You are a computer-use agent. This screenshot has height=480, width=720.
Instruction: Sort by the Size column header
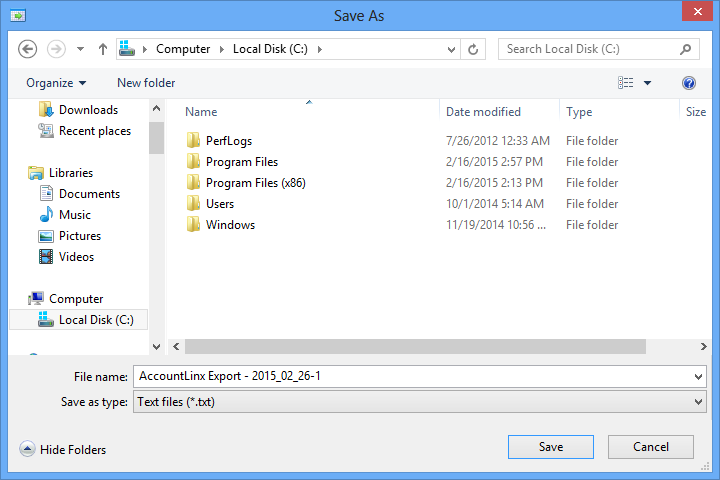[x=695, y=112]
